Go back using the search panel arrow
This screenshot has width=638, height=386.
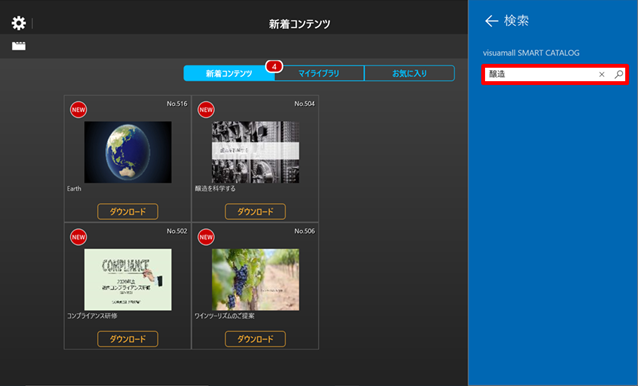pyautogui.click(x=492, y=21)
